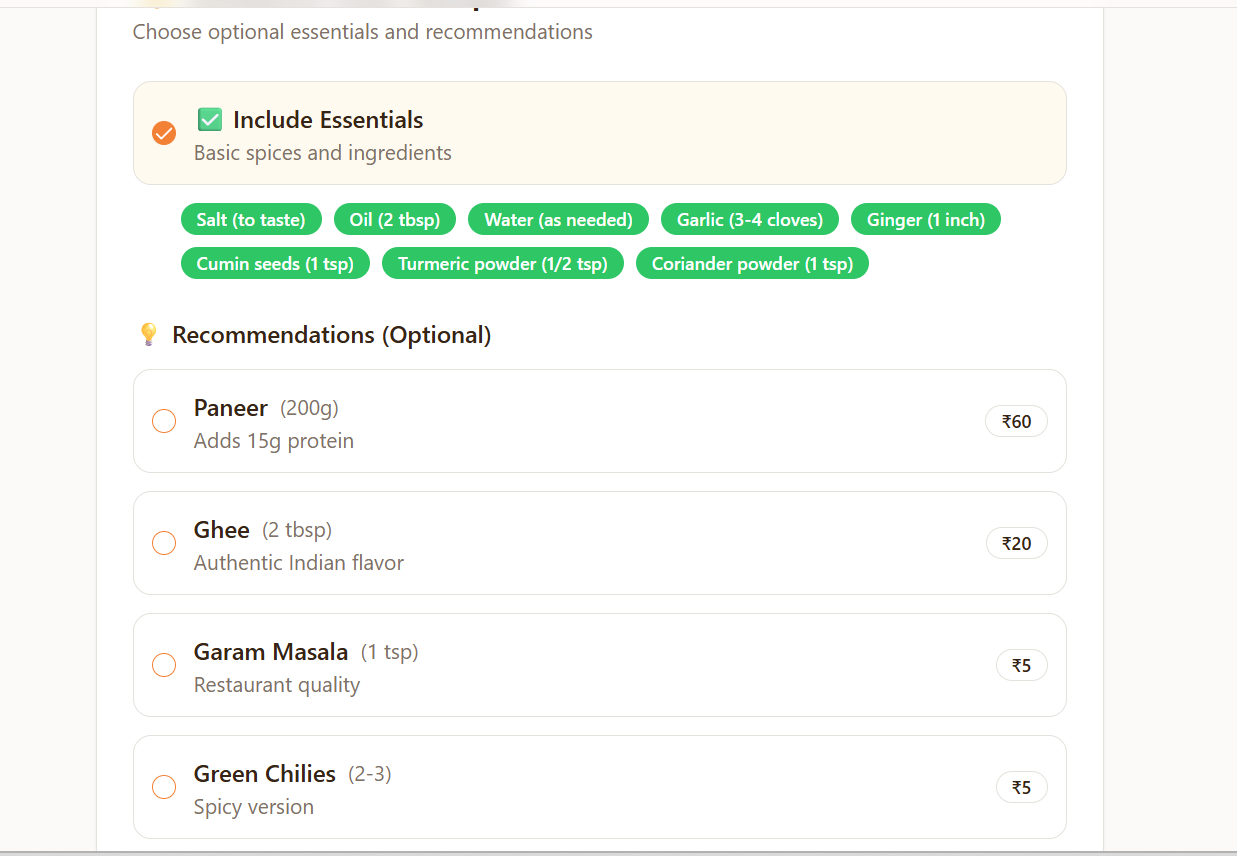Click the ₹5 price badge for Garam Masala
This screenshot has width=1237, height=856.
(1021, 665)
